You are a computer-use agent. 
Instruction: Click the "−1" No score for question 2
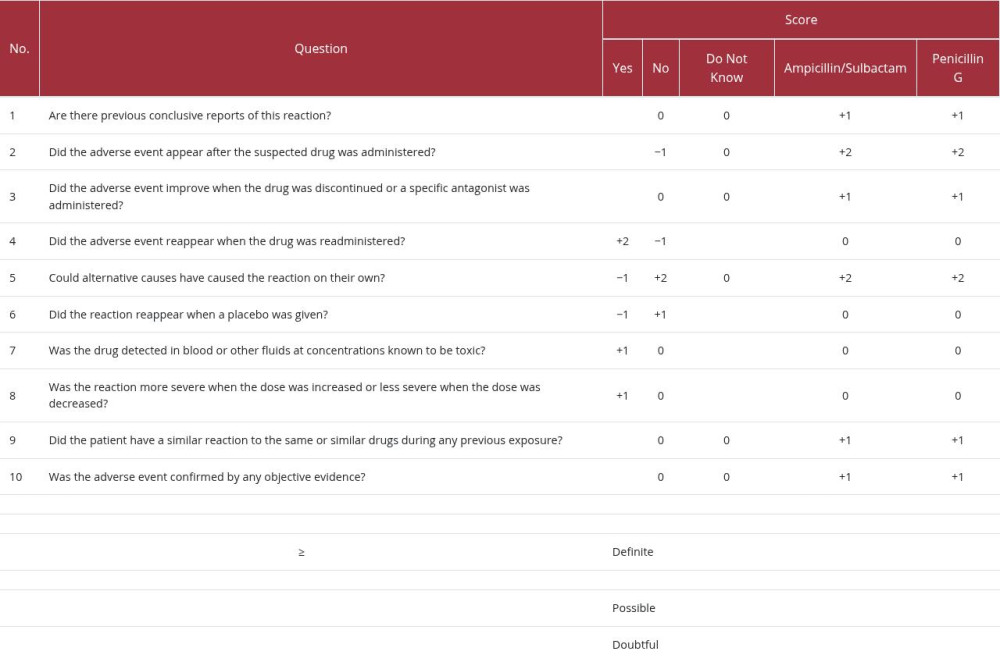[660, 152]
